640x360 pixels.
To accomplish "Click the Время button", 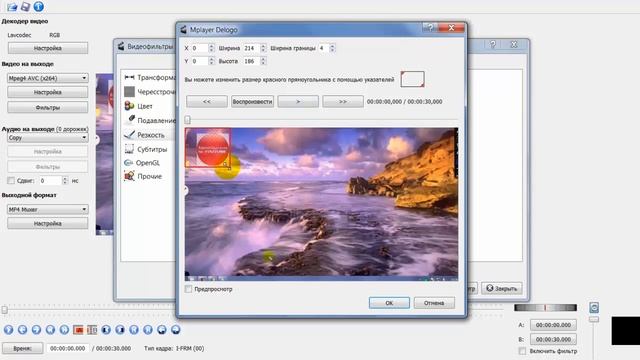I will coord(22,349).
